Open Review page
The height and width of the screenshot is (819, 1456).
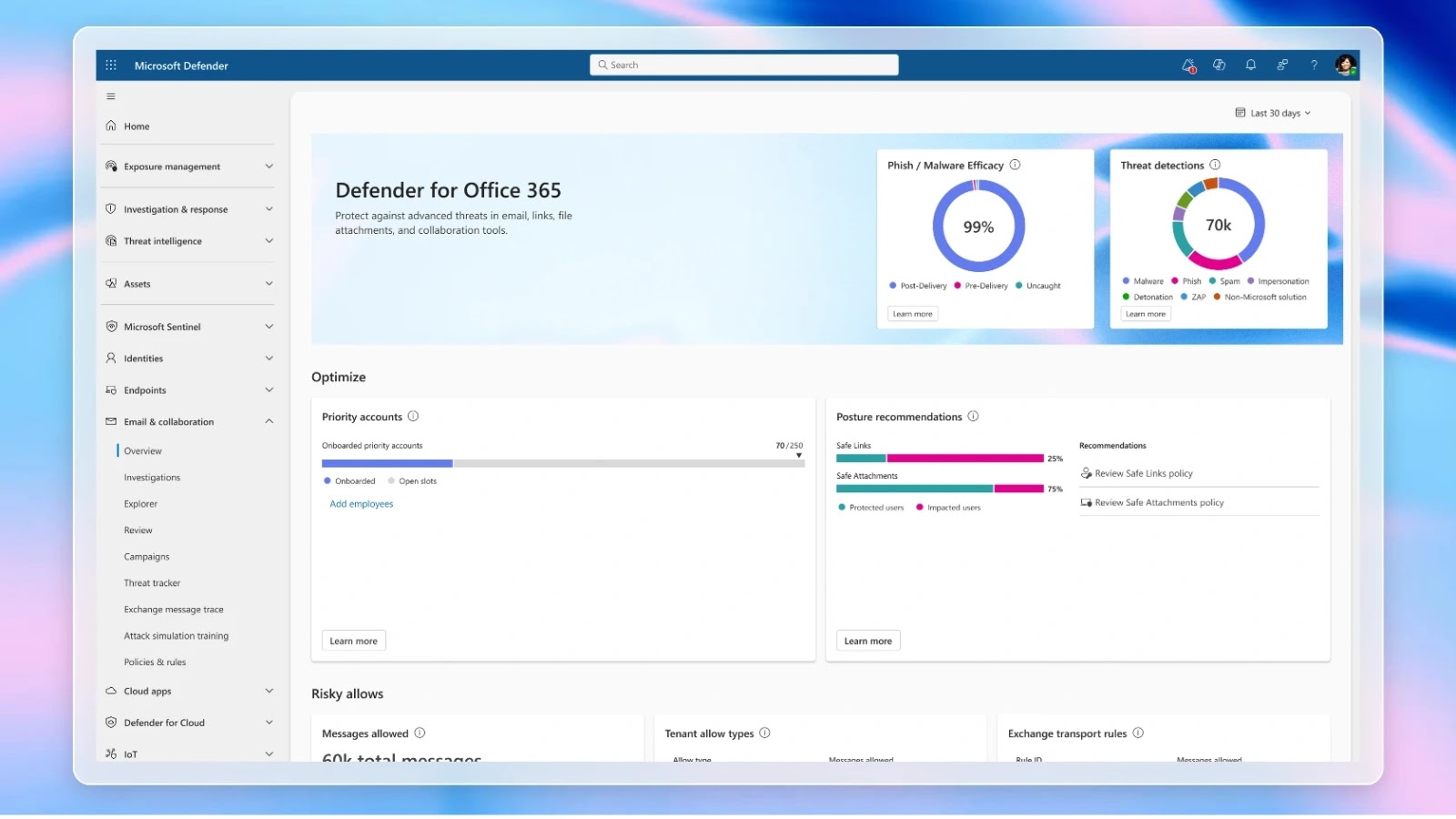(138, 531)
